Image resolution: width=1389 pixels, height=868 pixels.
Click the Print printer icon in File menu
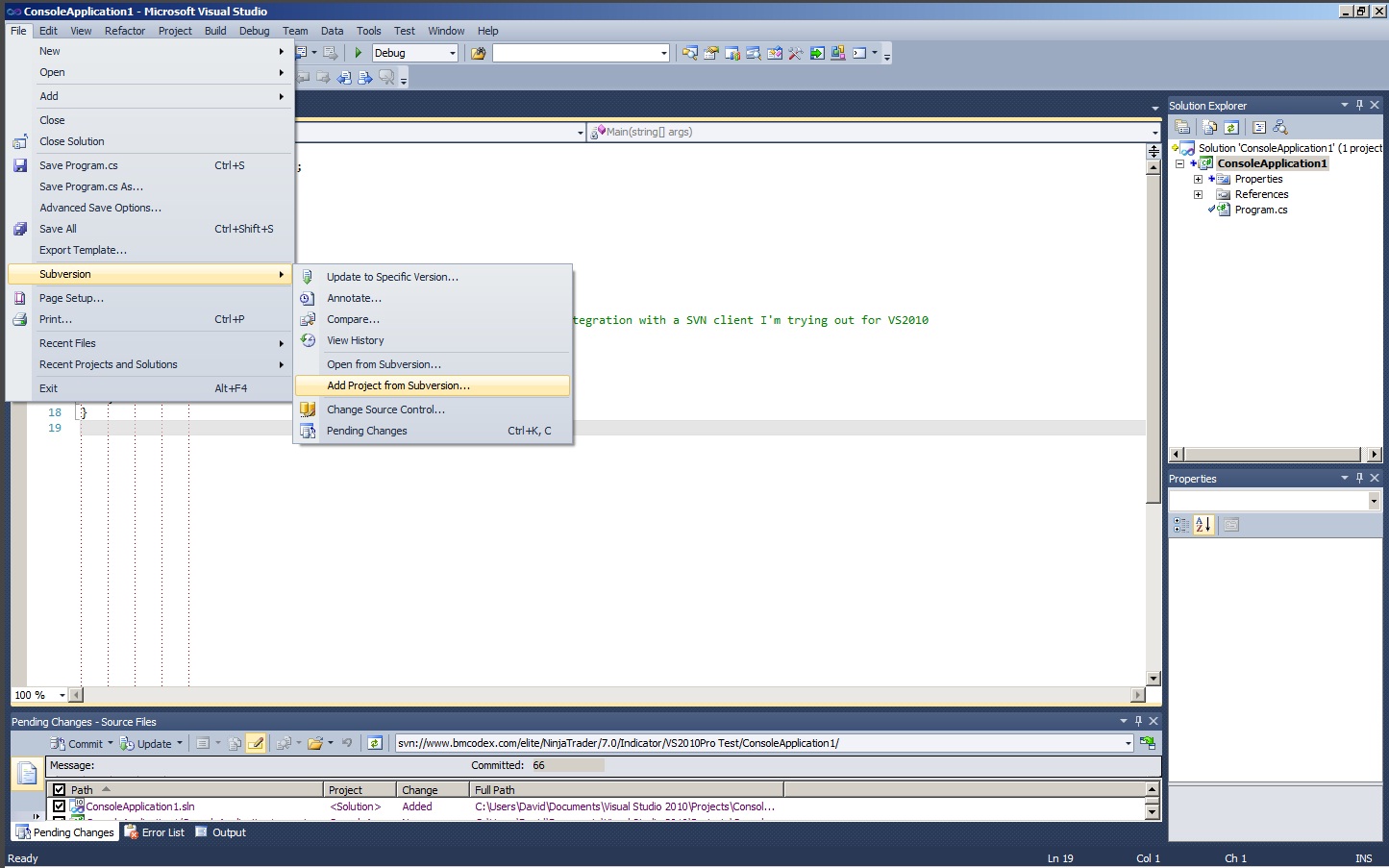pos(19,319)
